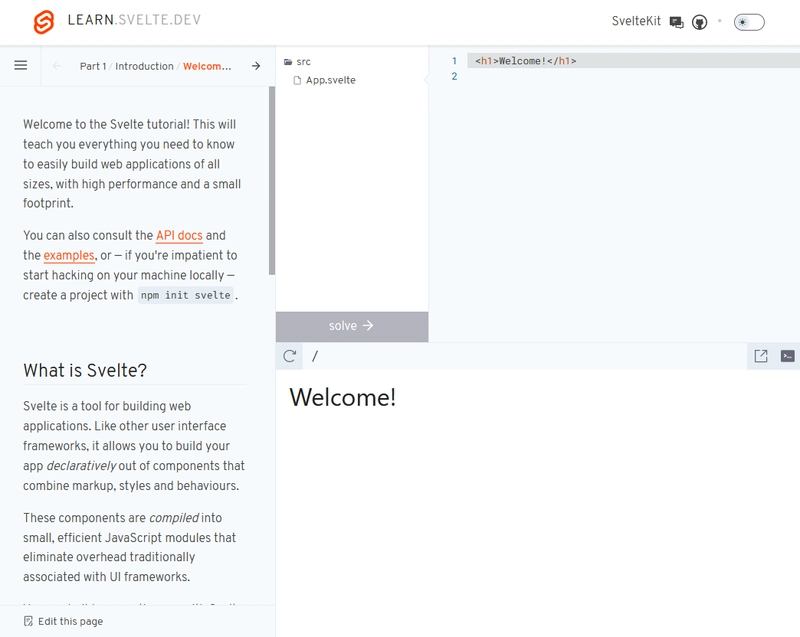800x637 pixels.
Task: Go to the previous tutorial exercise arrow
Action: pos(57,66)
